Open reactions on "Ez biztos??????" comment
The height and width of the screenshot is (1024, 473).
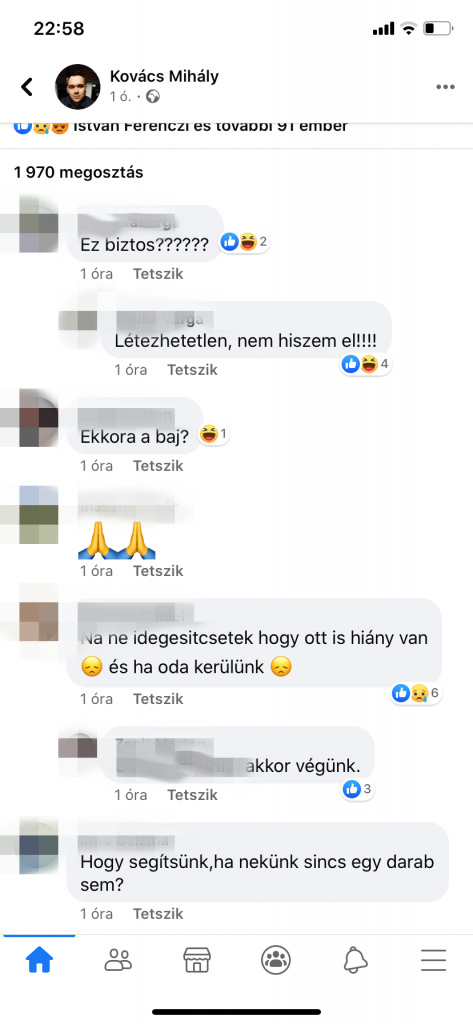[x=244, y=242]
